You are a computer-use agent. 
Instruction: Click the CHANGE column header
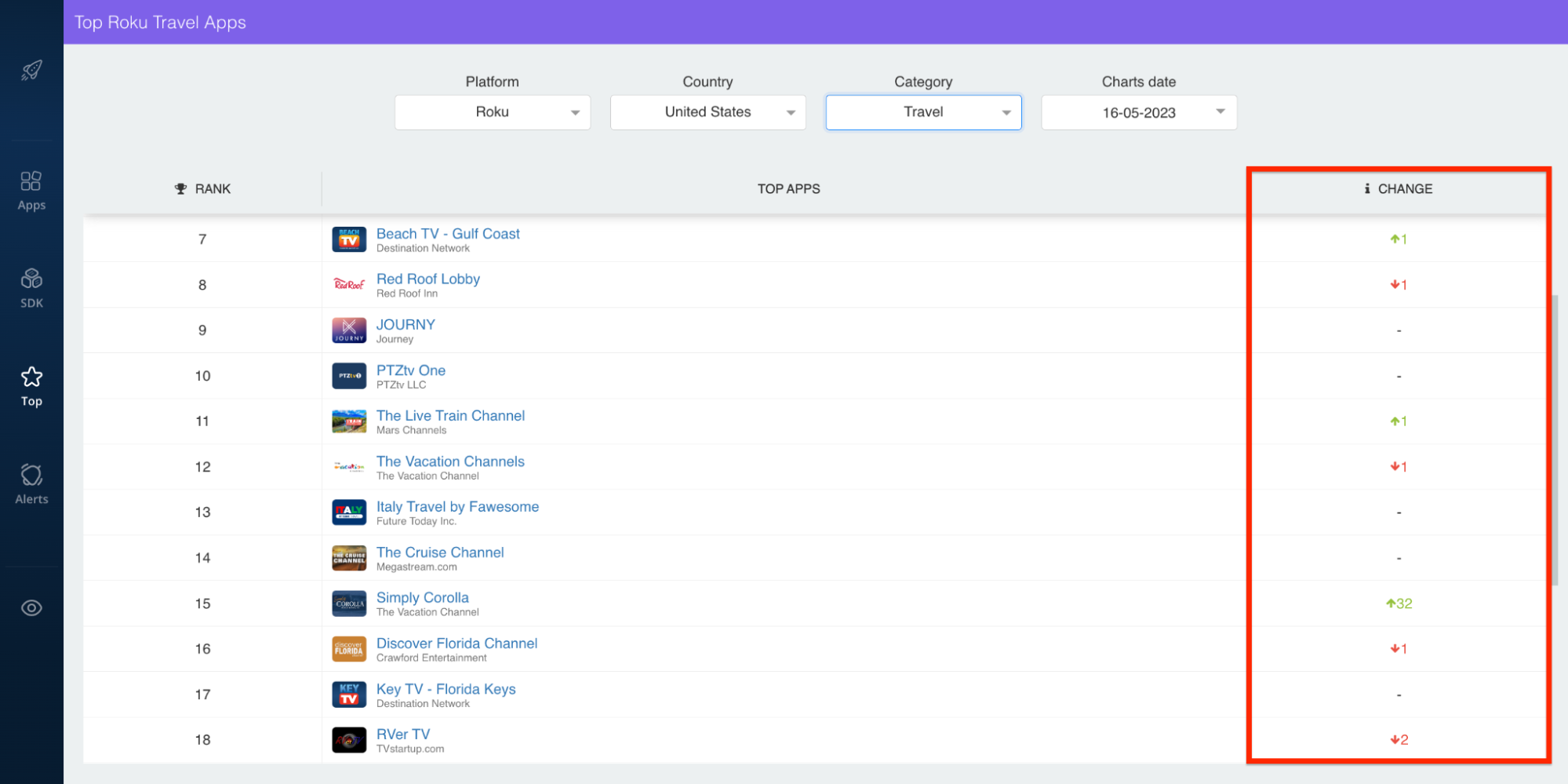[1399, 189]
